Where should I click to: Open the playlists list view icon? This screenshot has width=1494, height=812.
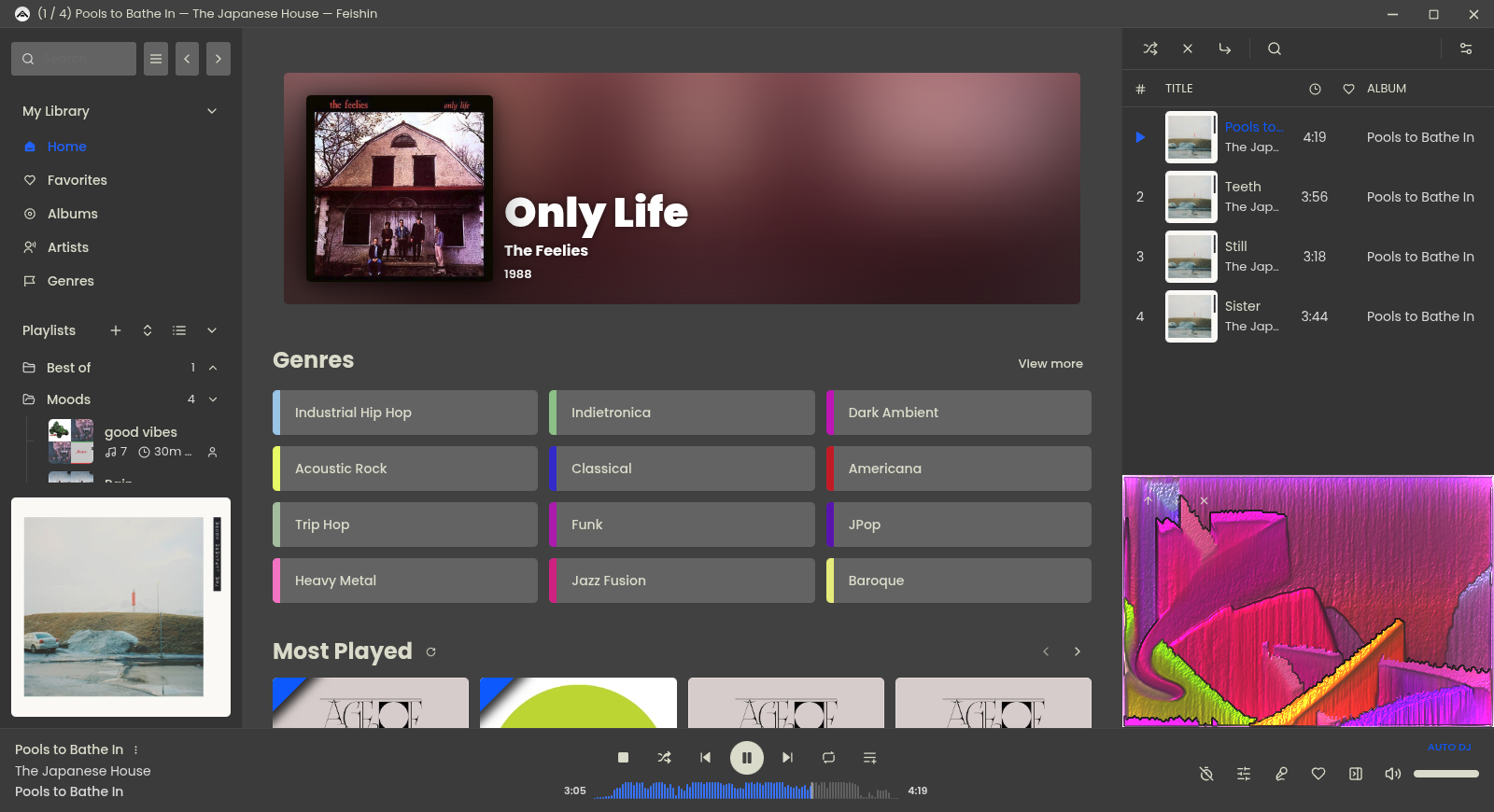click(x=179, y=330)
